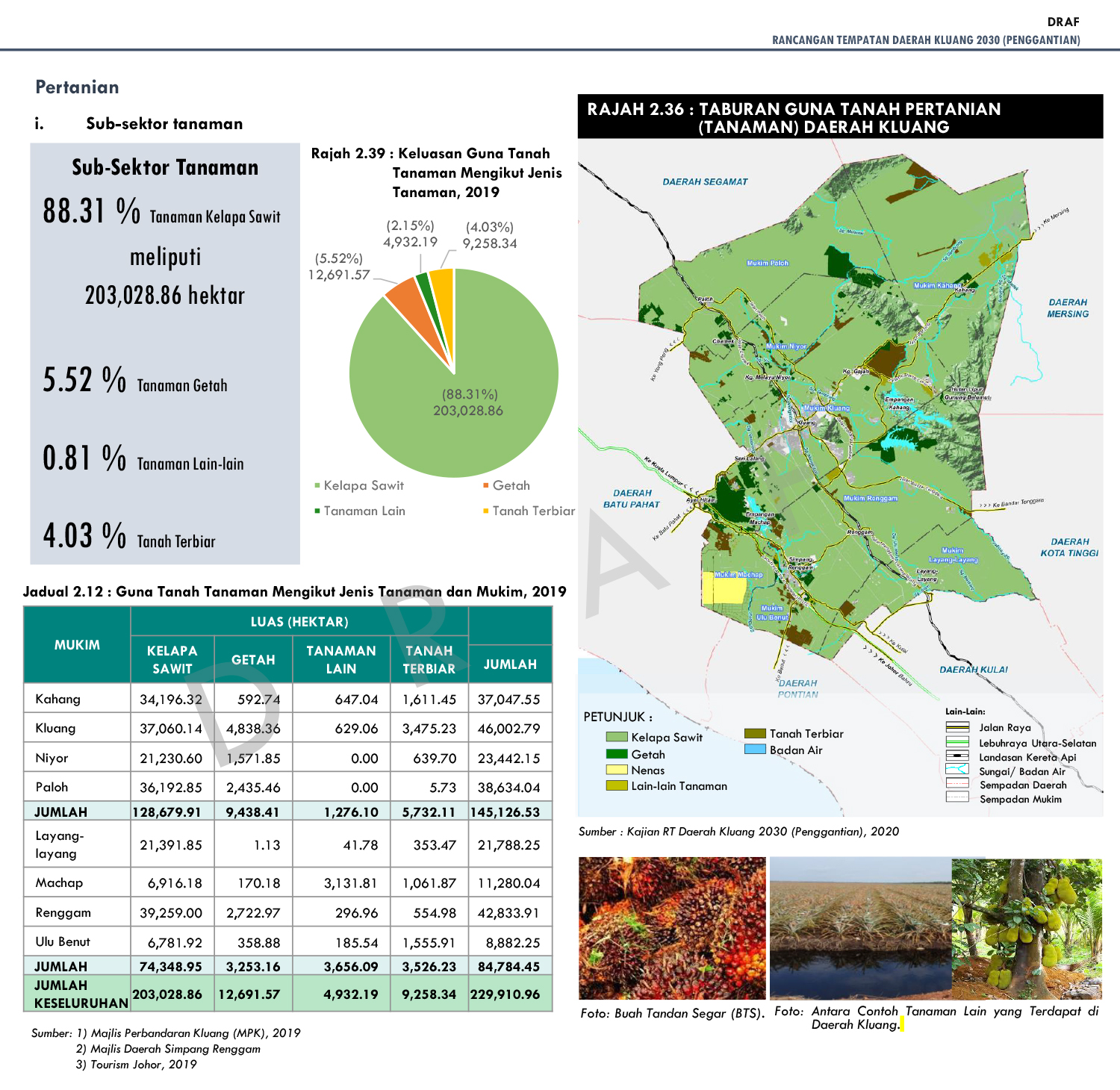This screenshot has width=1120, height=1090.
Task: Click the Sempadan Mukim legend box
Action: tap(956, 797)
